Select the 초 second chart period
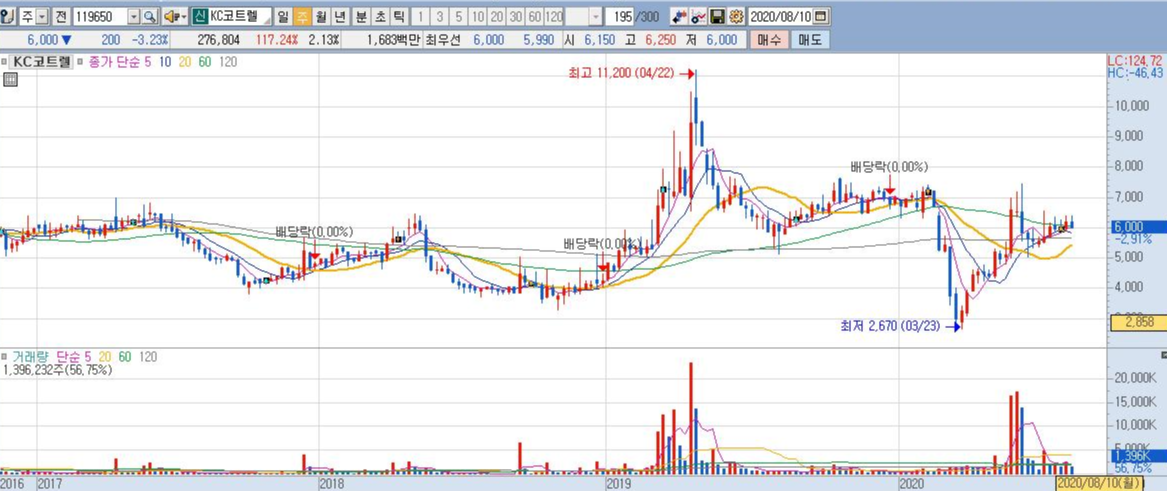 click(x=380, y=16)
